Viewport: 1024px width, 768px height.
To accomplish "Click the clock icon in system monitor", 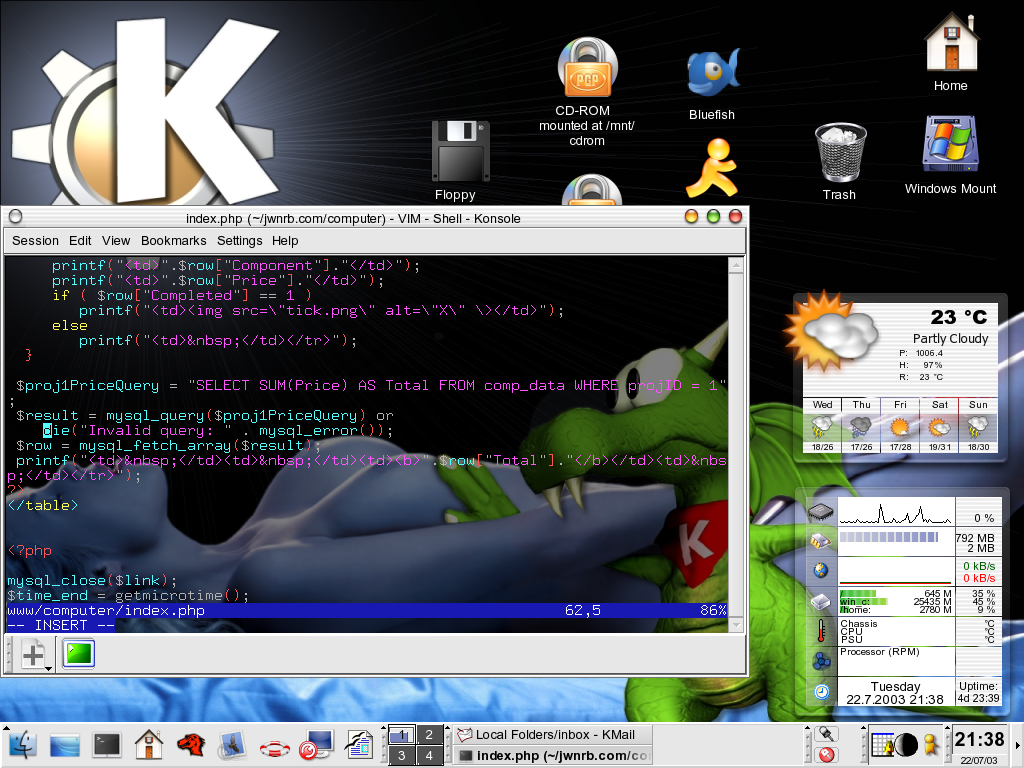I will (822, 691).
